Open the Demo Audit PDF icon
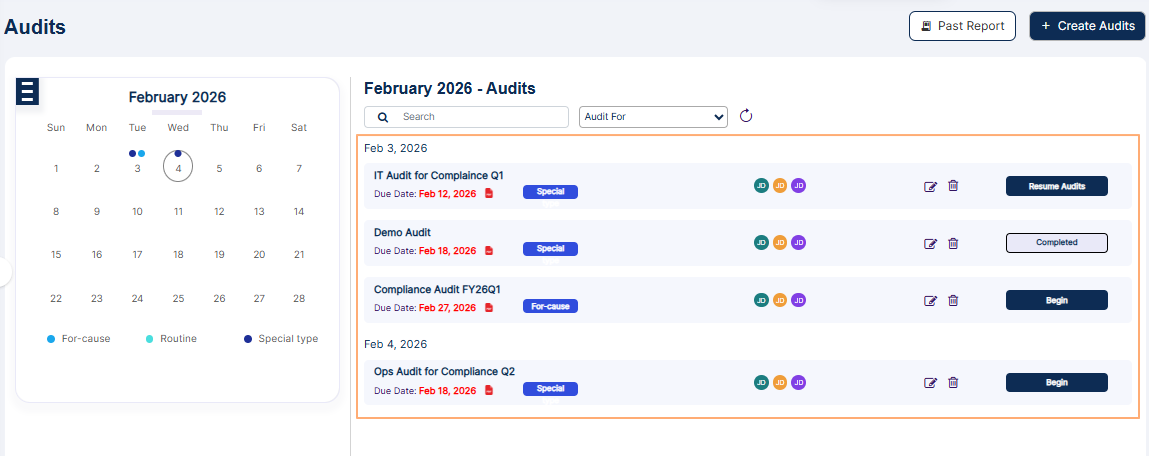 [489, 251]
